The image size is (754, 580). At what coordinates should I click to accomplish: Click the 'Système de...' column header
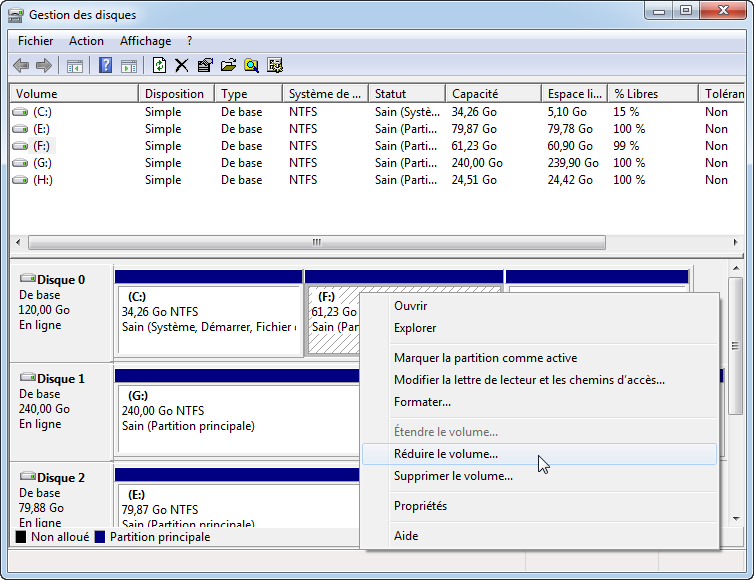pos(324,94)
